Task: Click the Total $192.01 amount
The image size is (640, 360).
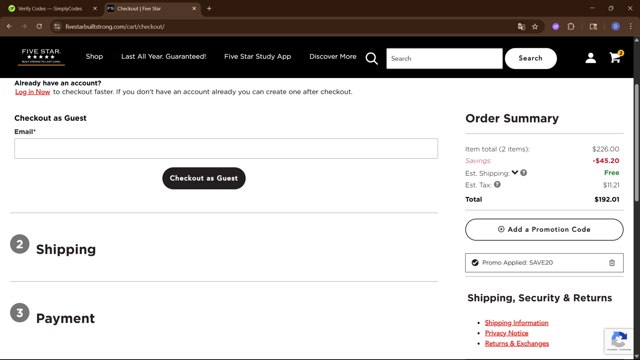Action: click(x=607, y=200)
